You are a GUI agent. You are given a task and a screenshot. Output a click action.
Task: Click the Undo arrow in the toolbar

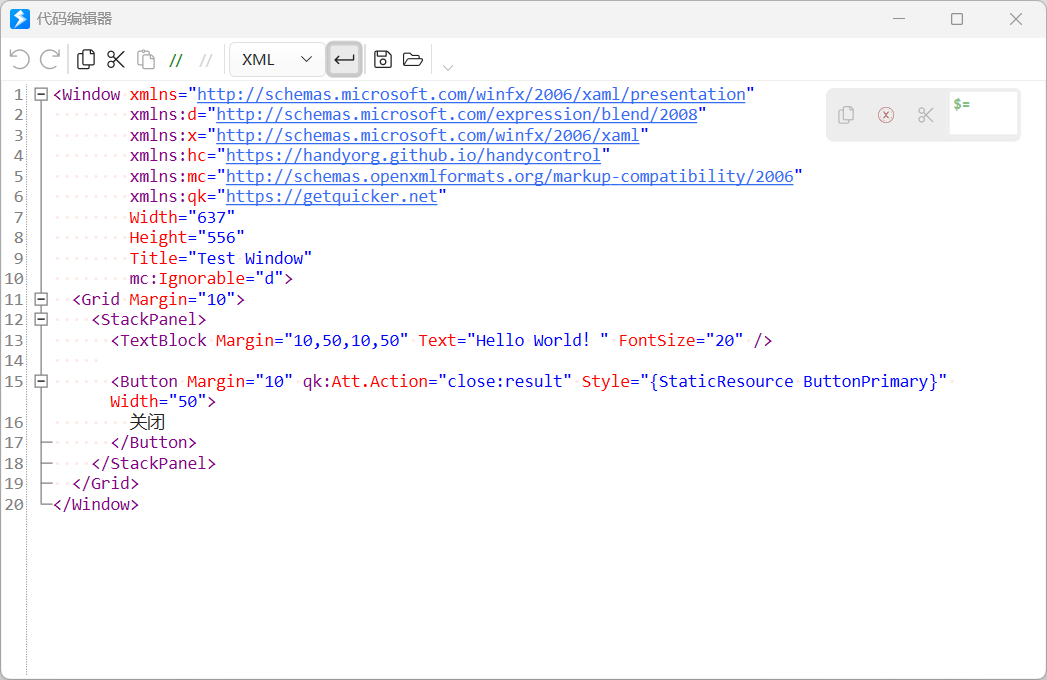coord(19,60)
